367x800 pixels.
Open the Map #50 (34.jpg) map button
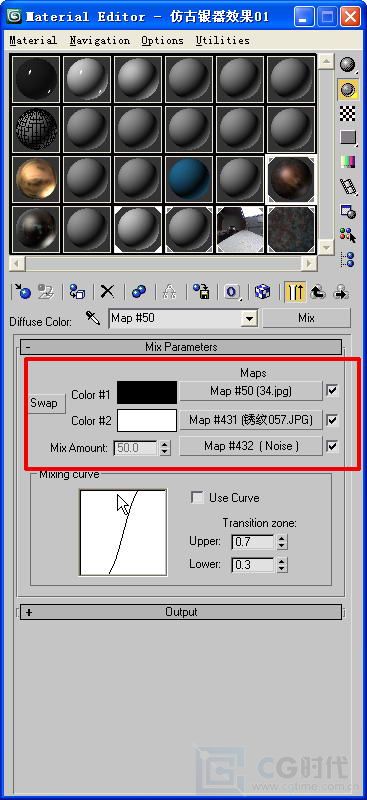click(251, 391)
